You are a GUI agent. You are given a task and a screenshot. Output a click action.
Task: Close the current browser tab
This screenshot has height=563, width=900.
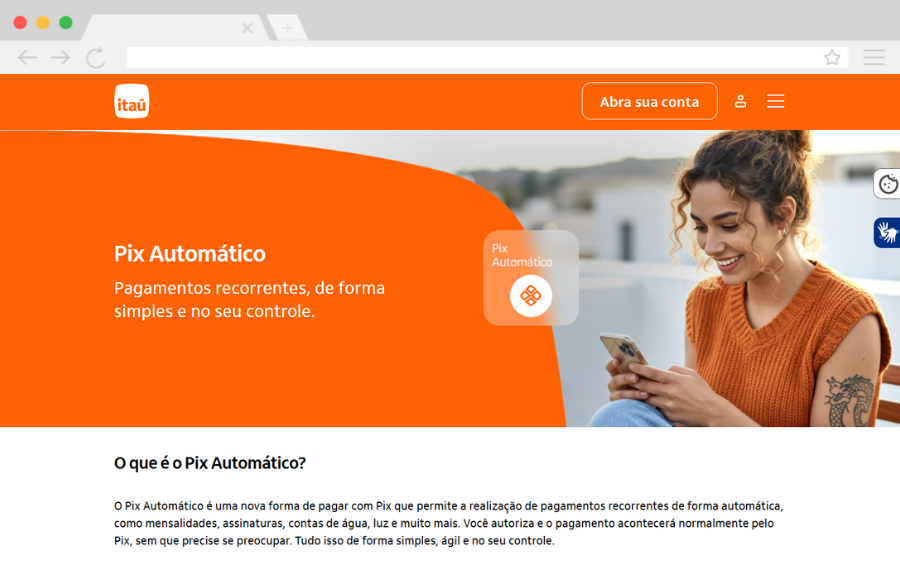pos(247,28)
